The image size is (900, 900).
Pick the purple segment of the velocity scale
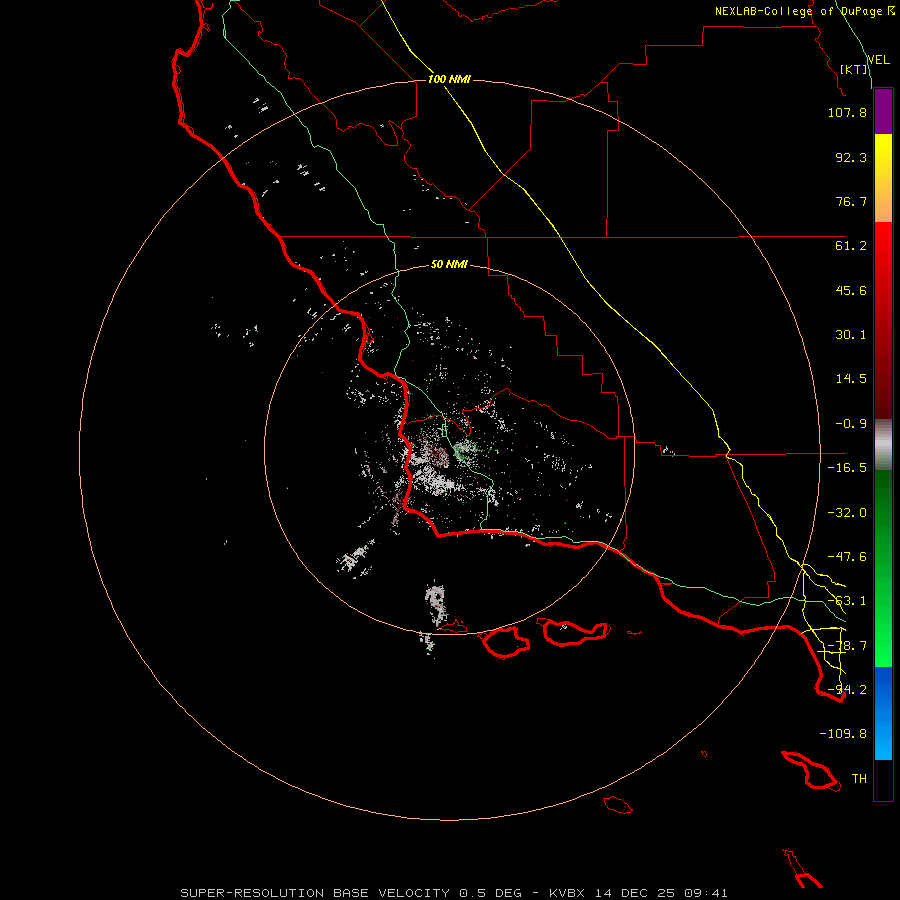click(x=883, y=112)
